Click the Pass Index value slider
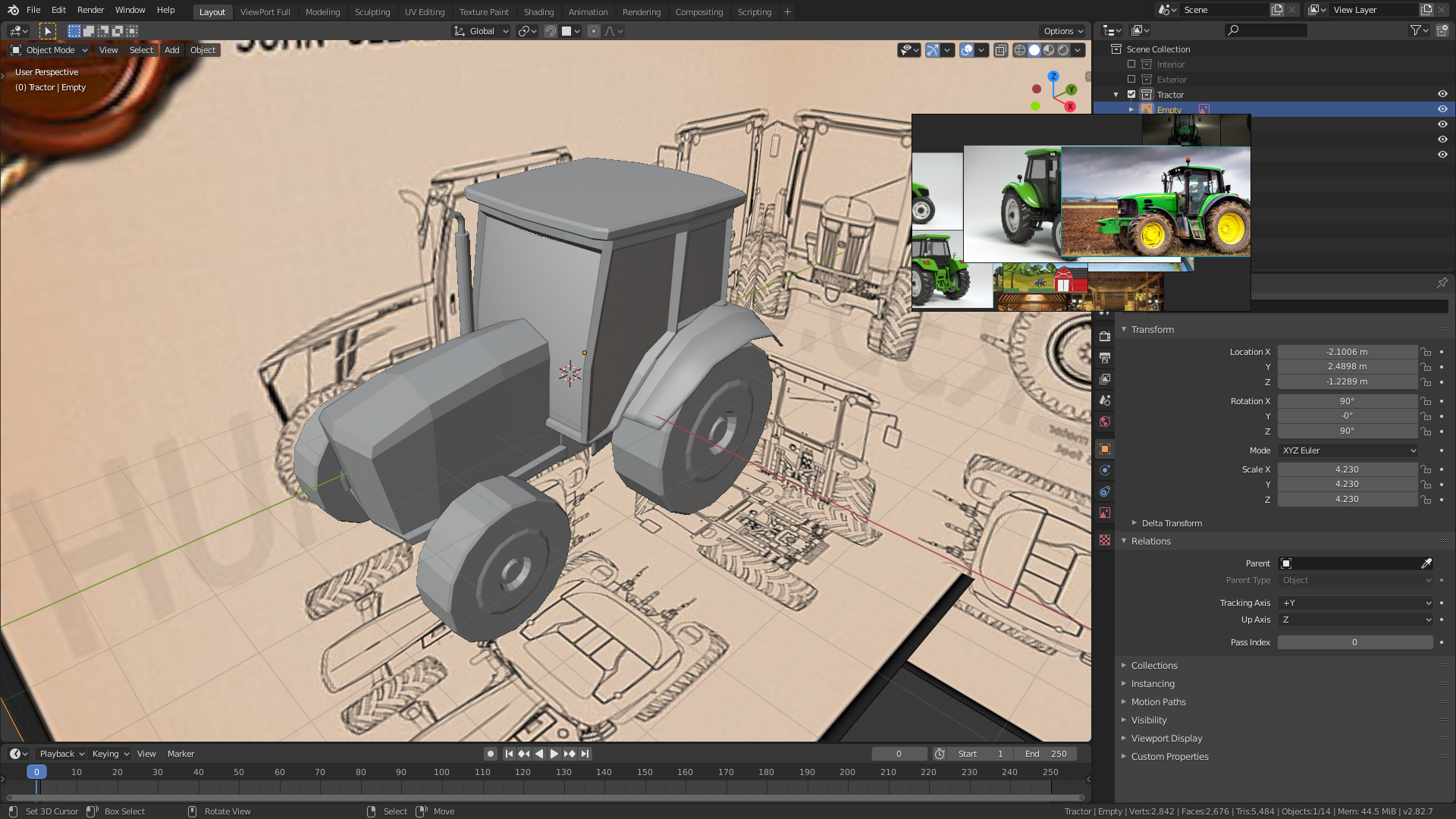This screenshot has height=819, width=1456. (x=1355, y=642)
